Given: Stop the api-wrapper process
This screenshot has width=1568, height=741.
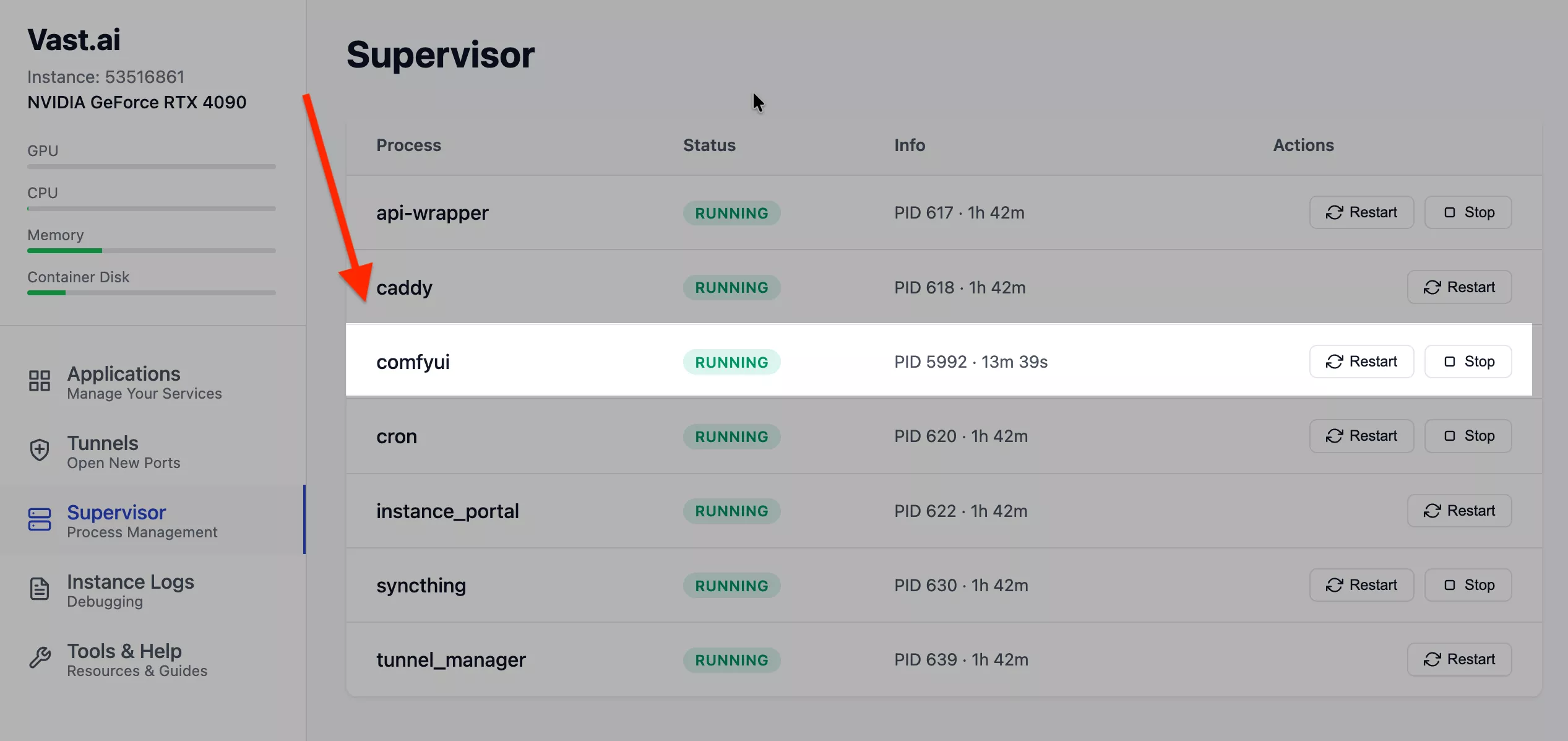Looking at the screenshot, I should tap(1468, 212).
